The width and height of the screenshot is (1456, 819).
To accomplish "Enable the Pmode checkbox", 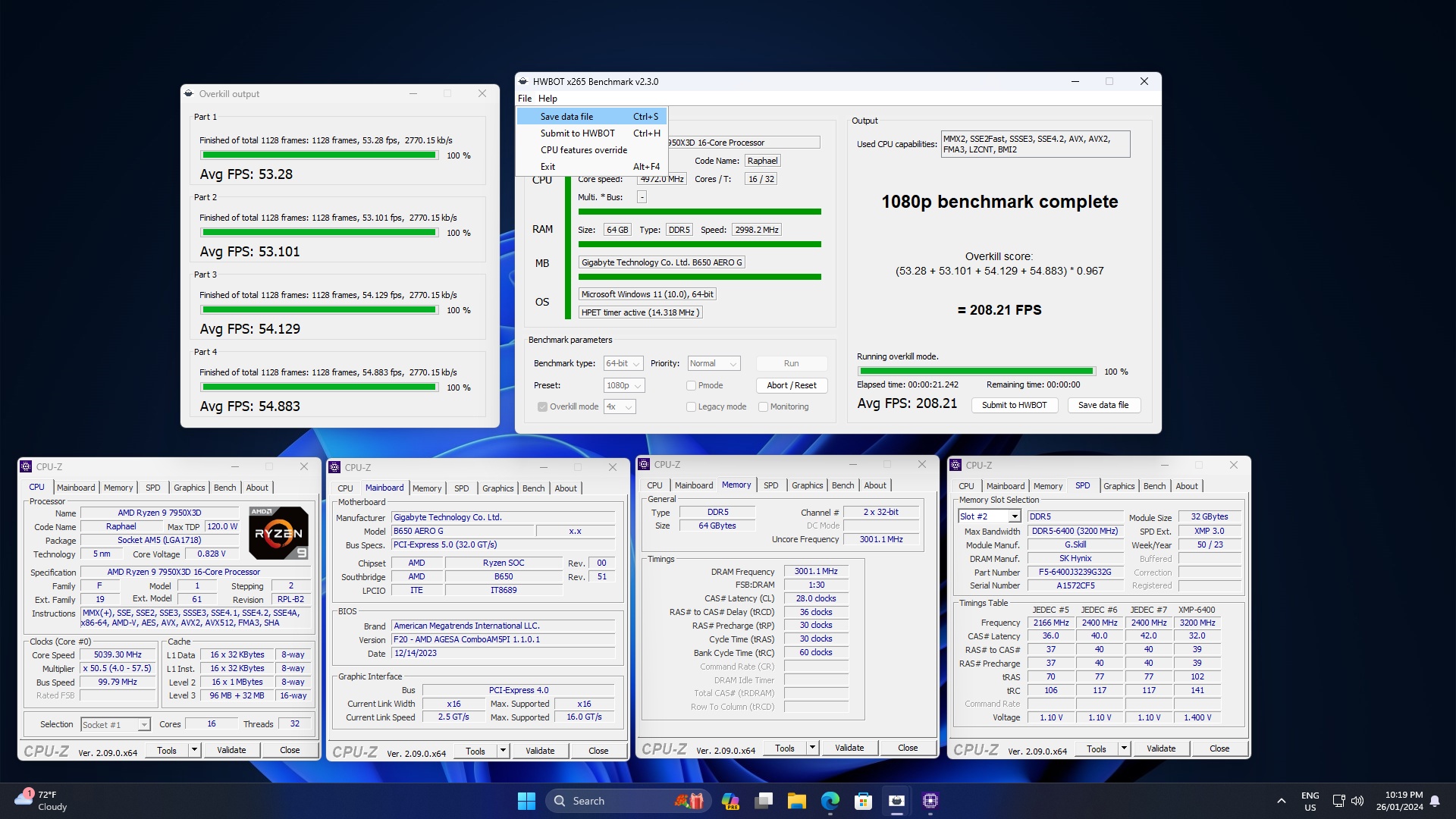I will pos(691,386).
